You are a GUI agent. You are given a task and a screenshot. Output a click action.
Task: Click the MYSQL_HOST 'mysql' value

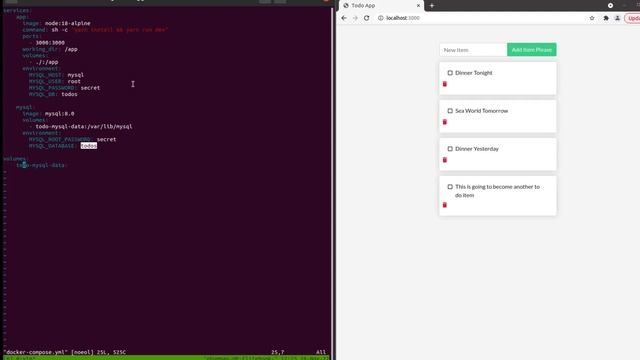click(x=76, y=75)
